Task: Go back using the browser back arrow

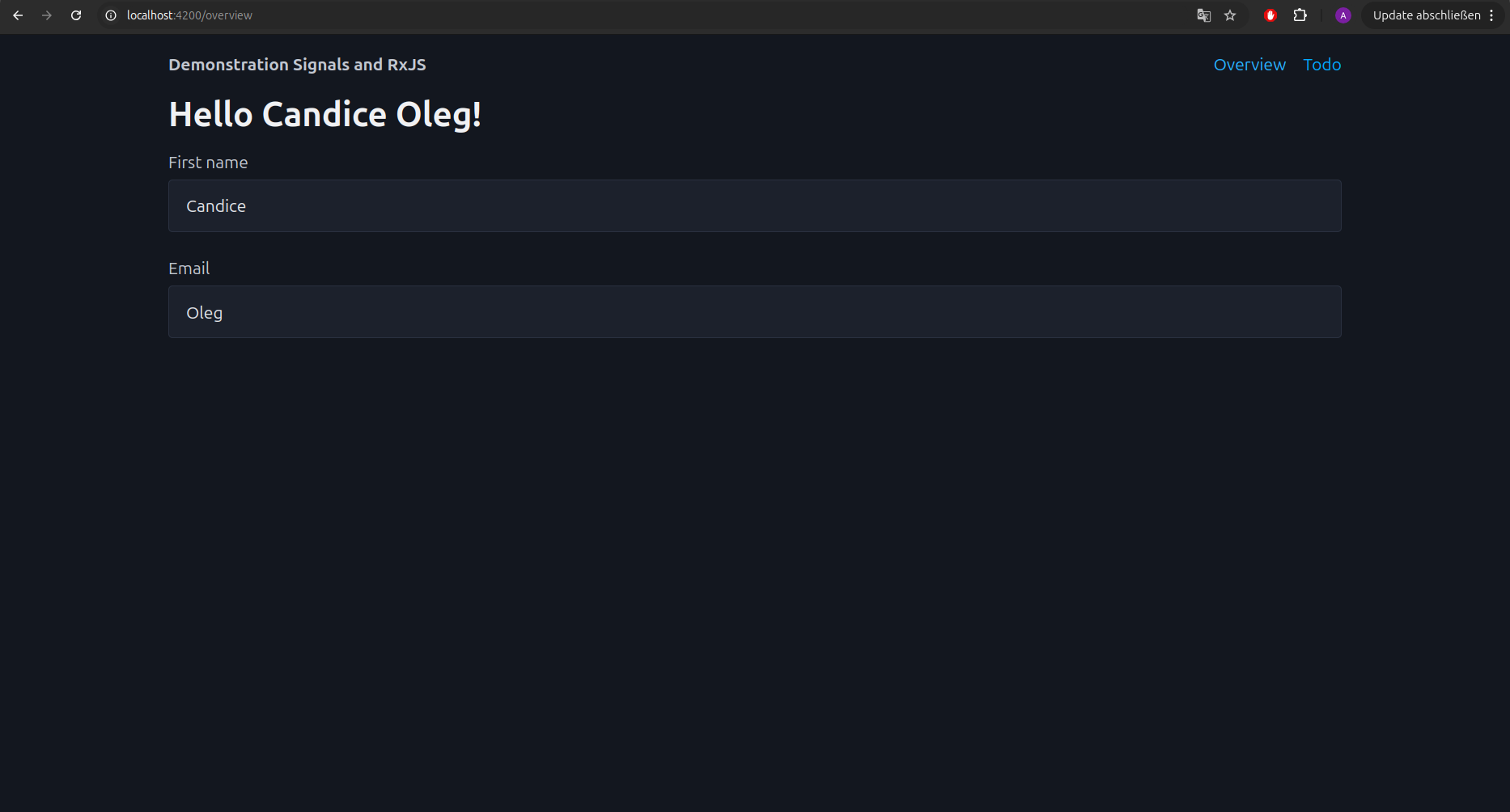Action: point(18,15)
